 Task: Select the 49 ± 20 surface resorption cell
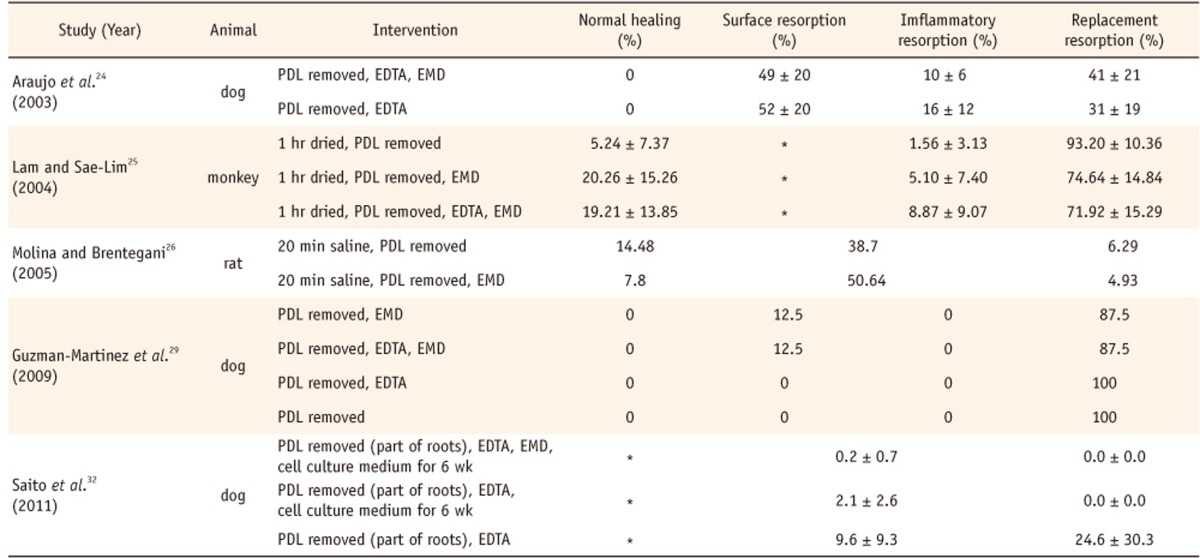pos(776,74)
